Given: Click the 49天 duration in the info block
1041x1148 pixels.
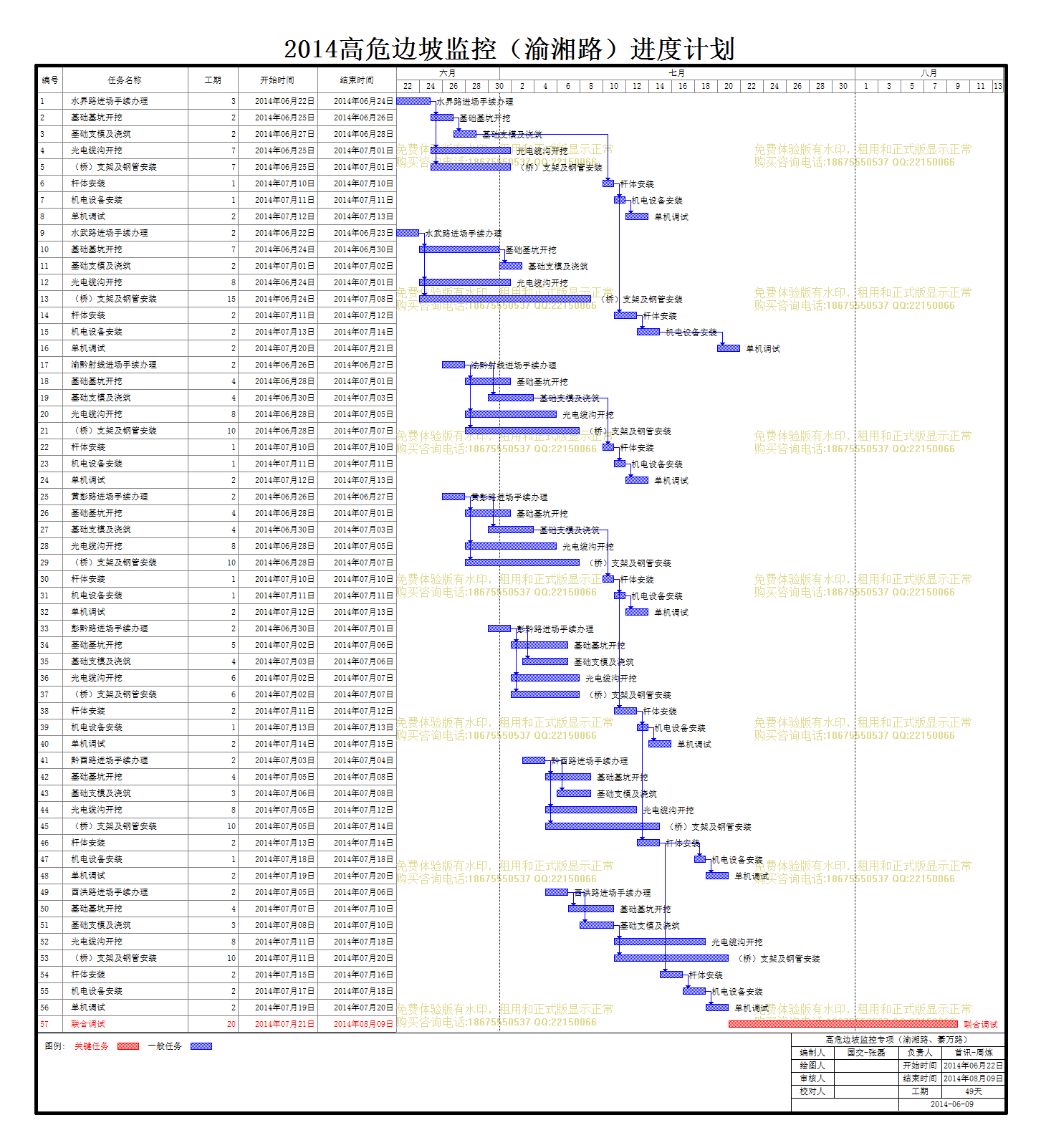Looking at the screenshot, I should point(974,1091).
